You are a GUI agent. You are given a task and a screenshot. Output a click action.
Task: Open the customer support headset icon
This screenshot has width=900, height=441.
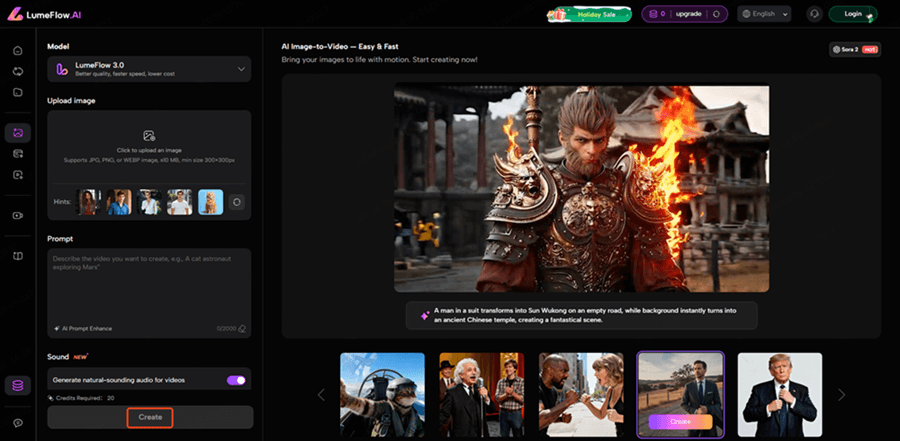click(x=815, y=14)
